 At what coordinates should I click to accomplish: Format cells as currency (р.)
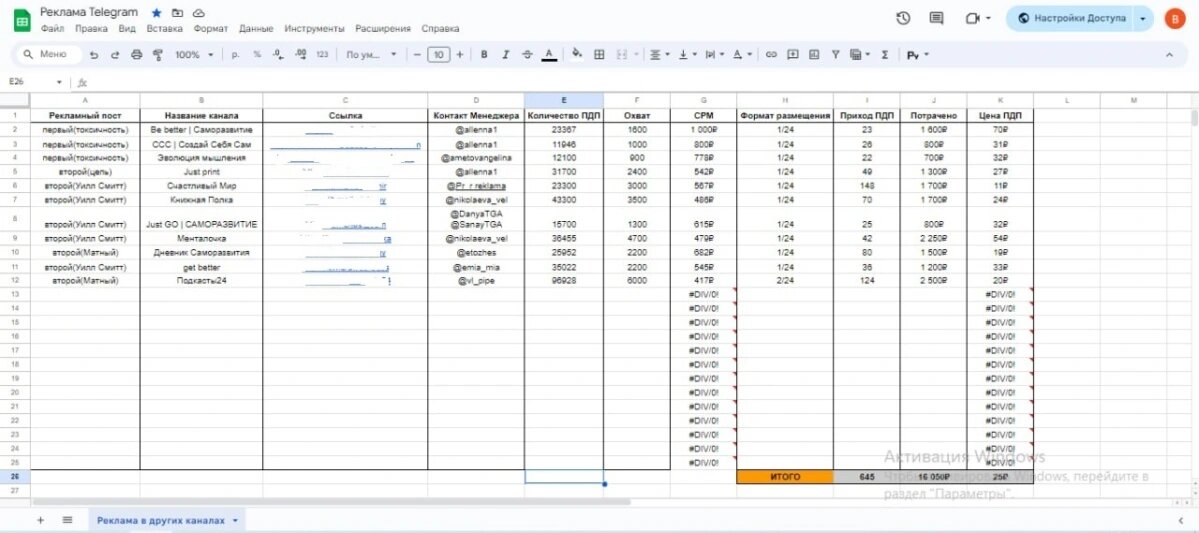pyautogui.click(x=236, y=54)
